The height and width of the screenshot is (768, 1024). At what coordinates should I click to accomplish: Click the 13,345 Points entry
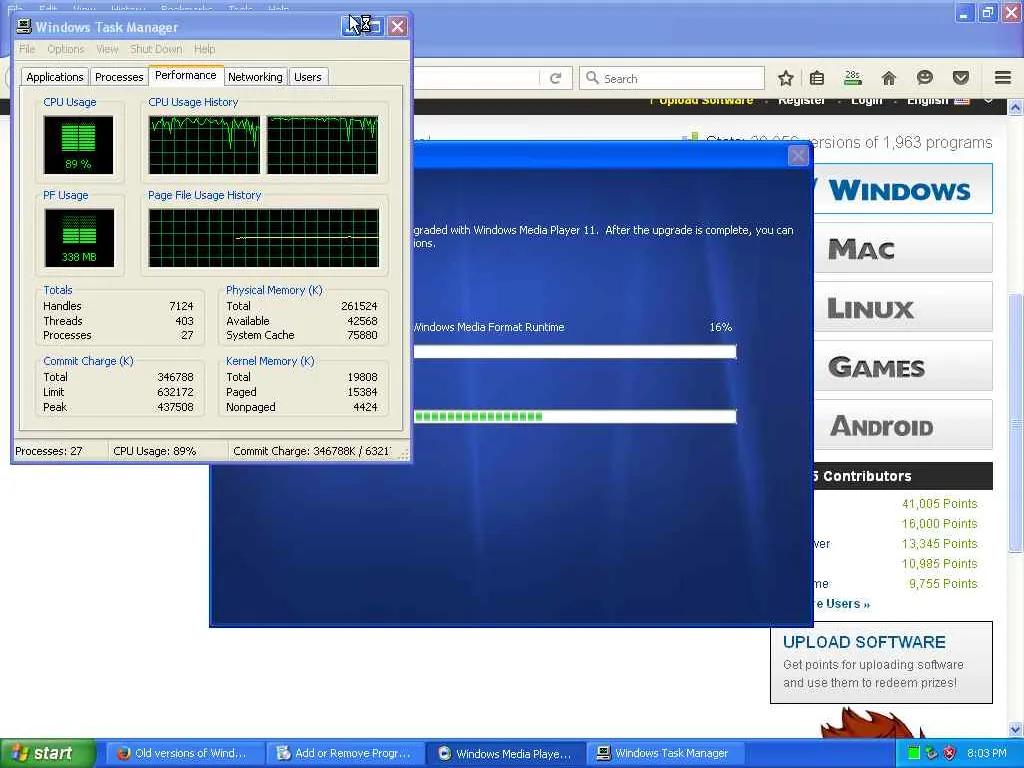coord(939,543)
